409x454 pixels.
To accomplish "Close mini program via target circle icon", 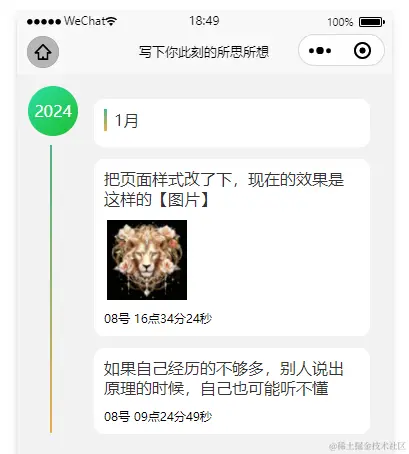I will (362, 51).
